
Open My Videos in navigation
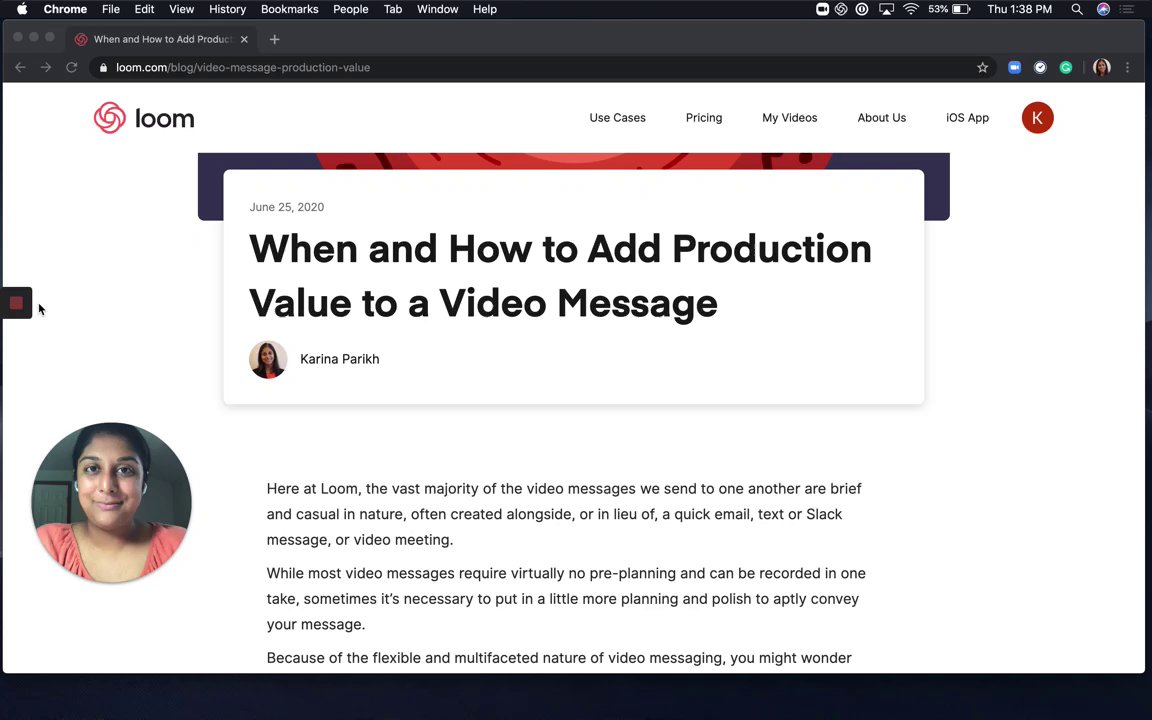pos(790,118)
